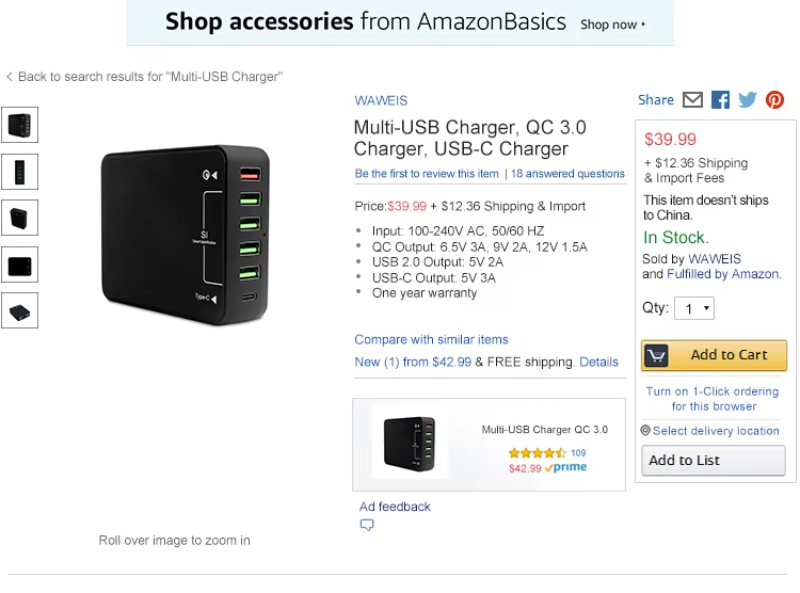Open sponsored Multi-USB Charger QC 3.0 ad
The image size is (800, 593).
[489, 444]
